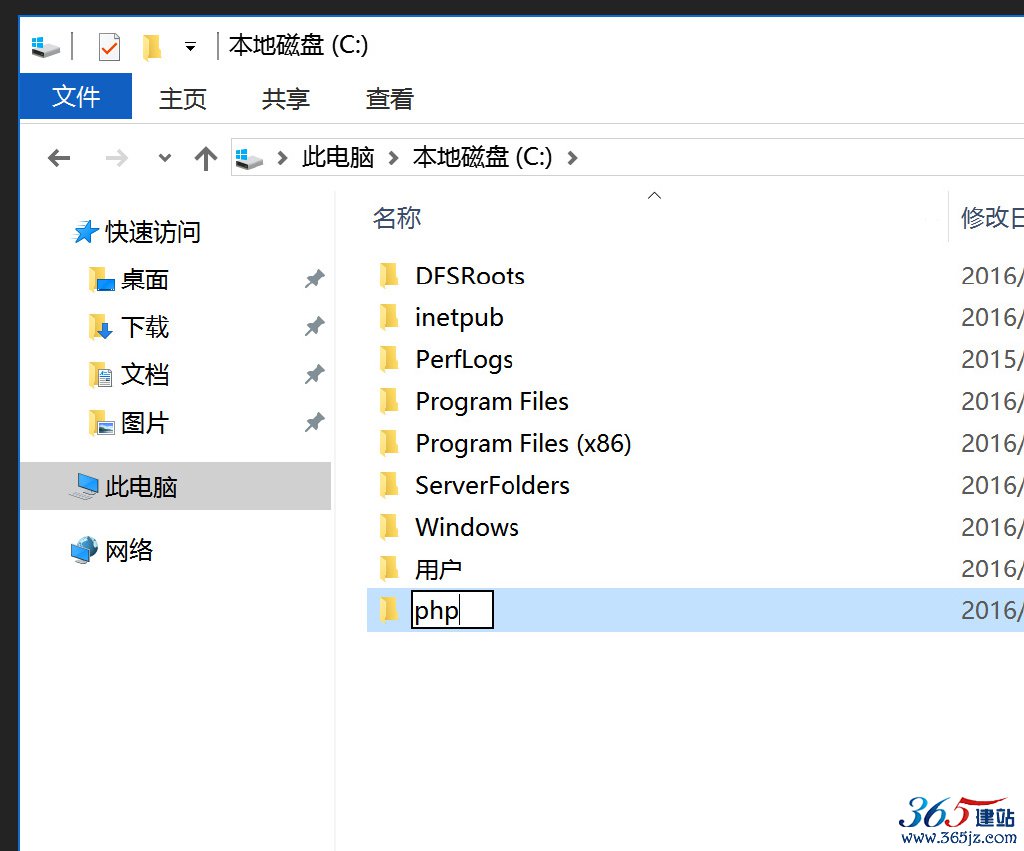Select the DFSRoots folder
The width and height of the screenshot is (1024, 851).
click(x=470, y=276)
